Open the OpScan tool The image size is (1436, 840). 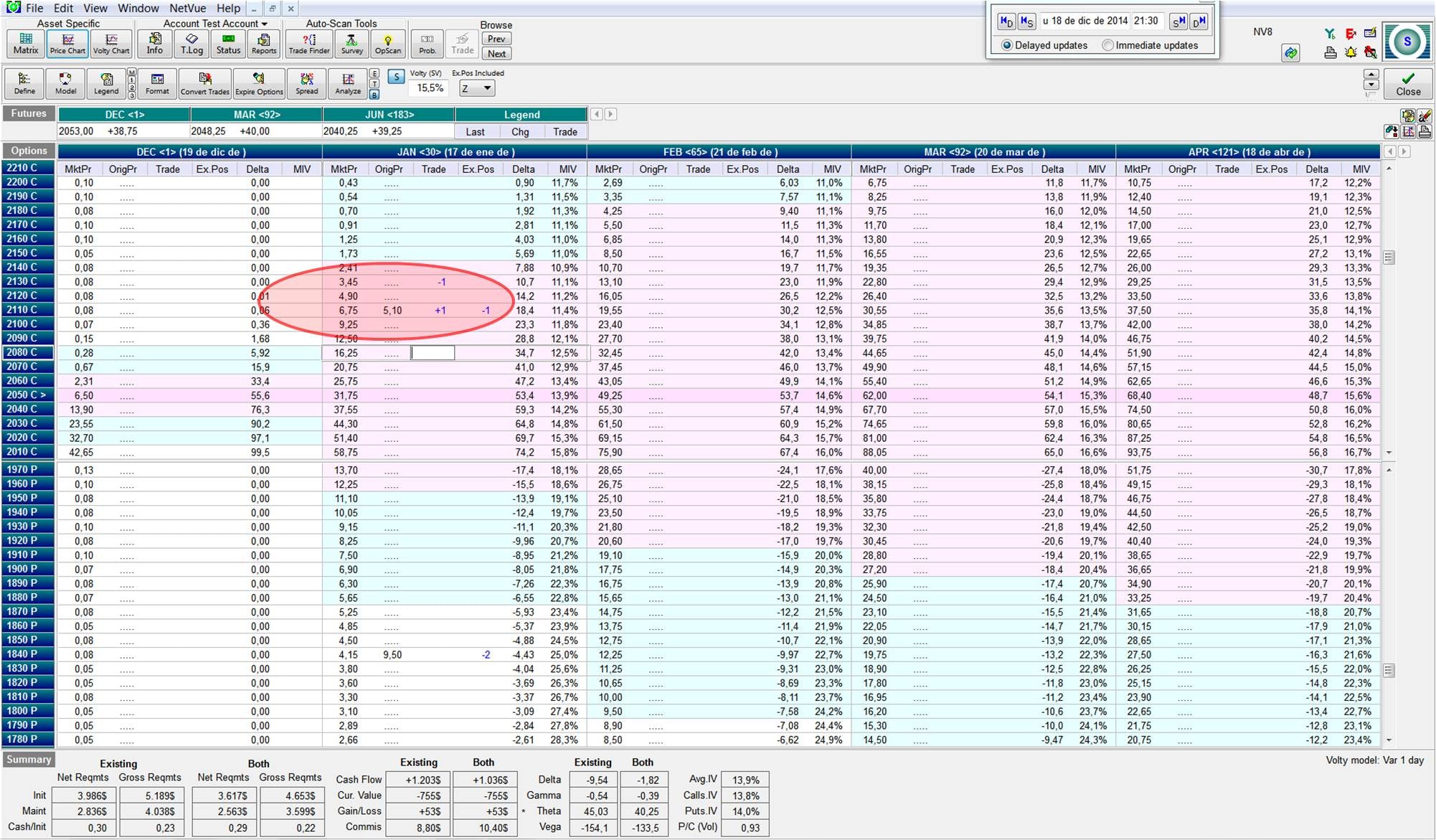tap(387, 43)
